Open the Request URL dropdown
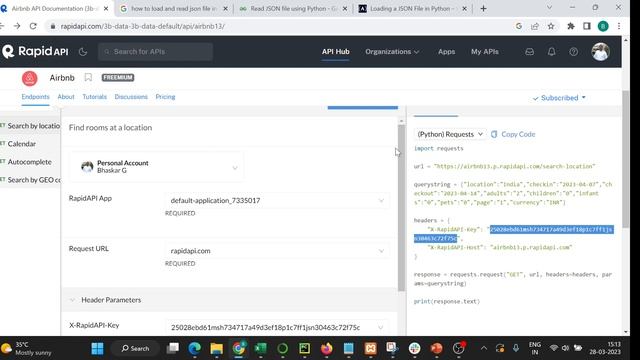 point(277,251)
